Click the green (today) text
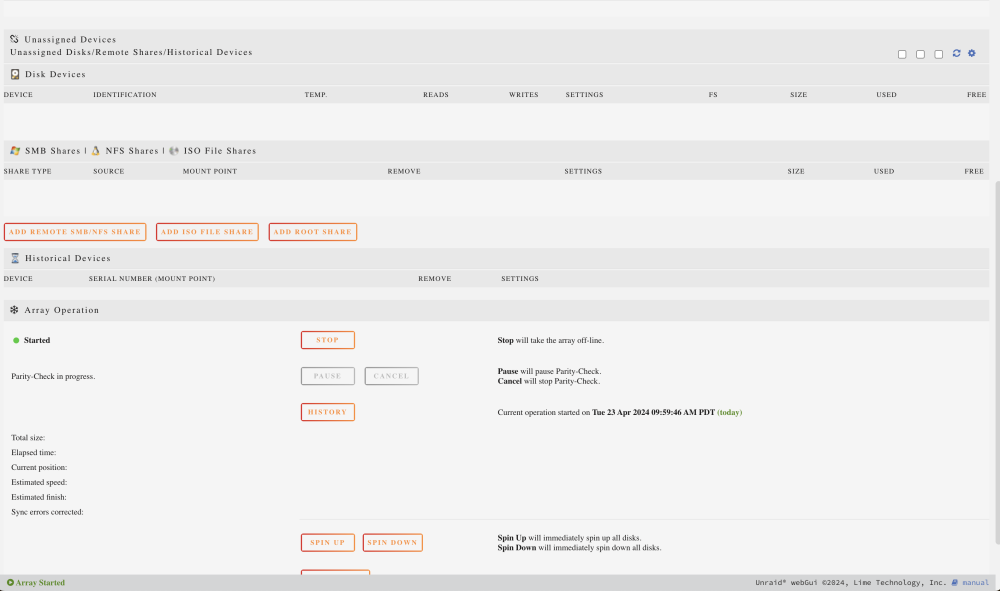This screenshot has width=1000, height=591. coord(730,412)
